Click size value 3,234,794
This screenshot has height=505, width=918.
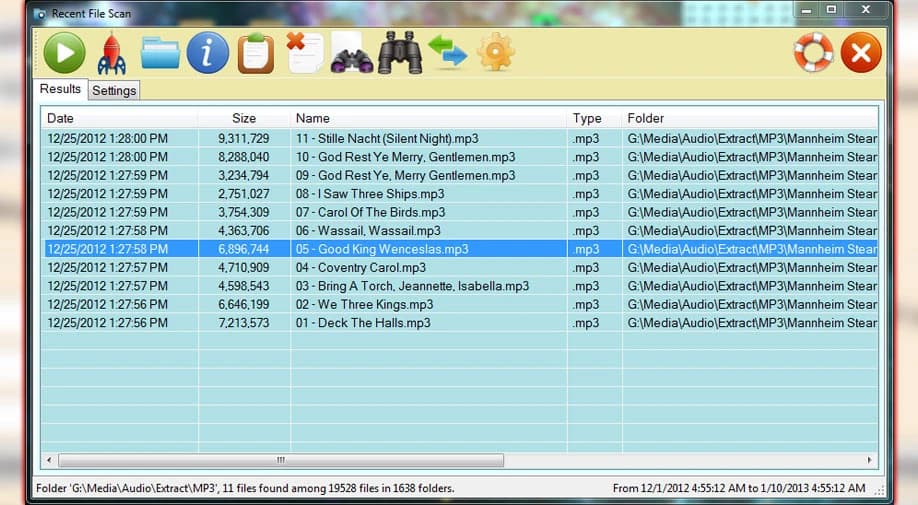click(244, 176)
